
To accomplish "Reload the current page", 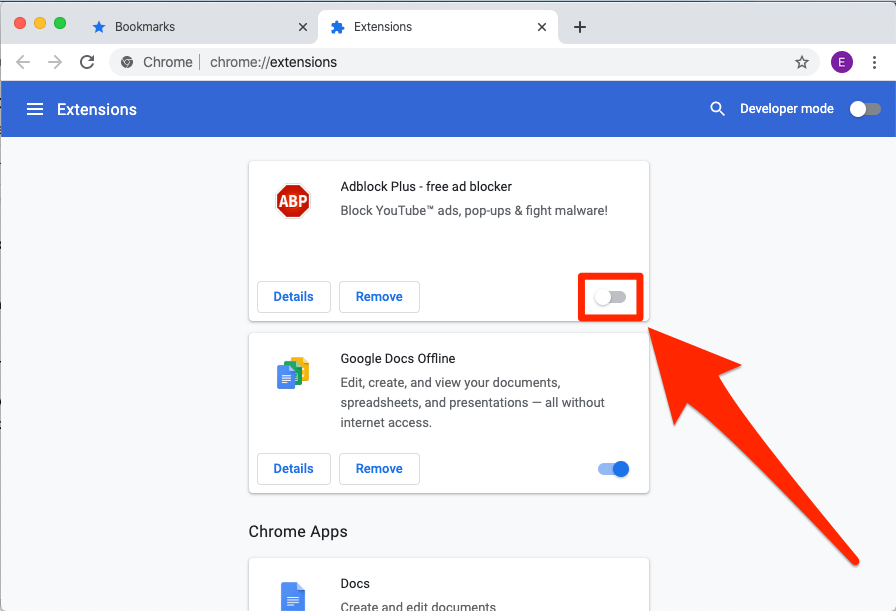I will coord(87,62).
